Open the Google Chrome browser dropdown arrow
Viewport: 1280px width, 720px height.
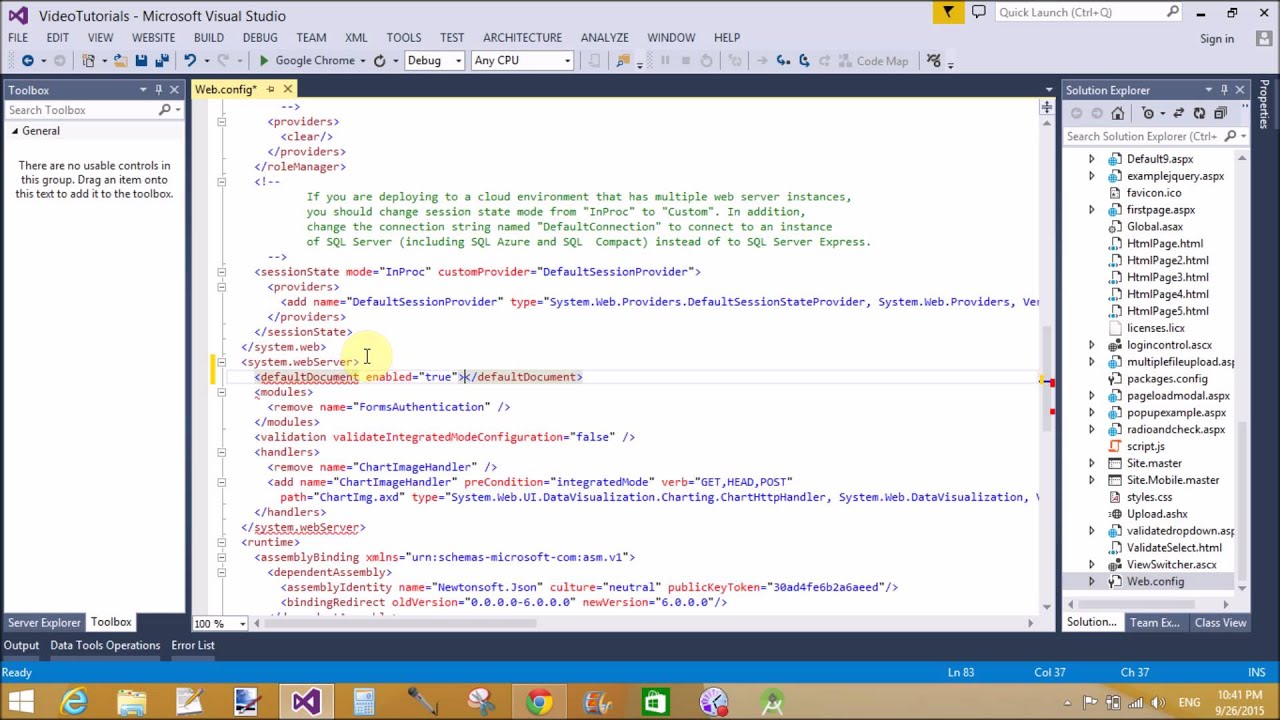click(x=363, y=61)
